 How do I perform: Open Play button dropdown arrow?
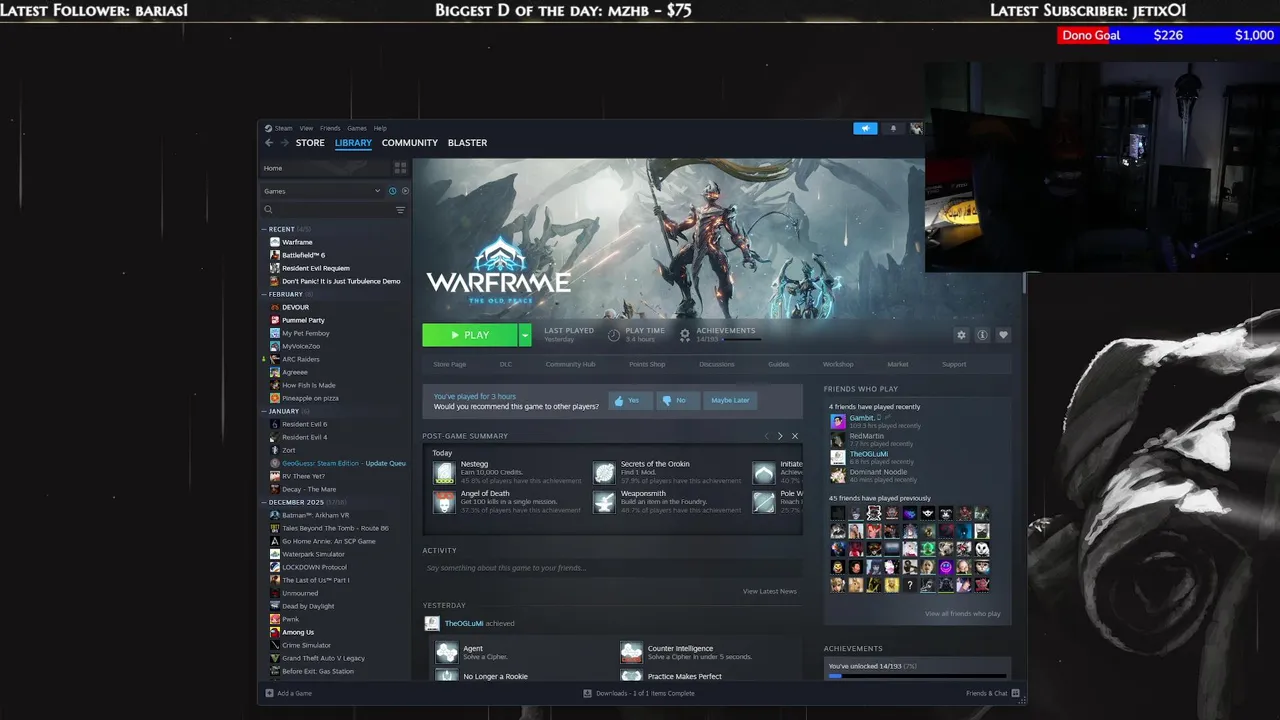524,335
